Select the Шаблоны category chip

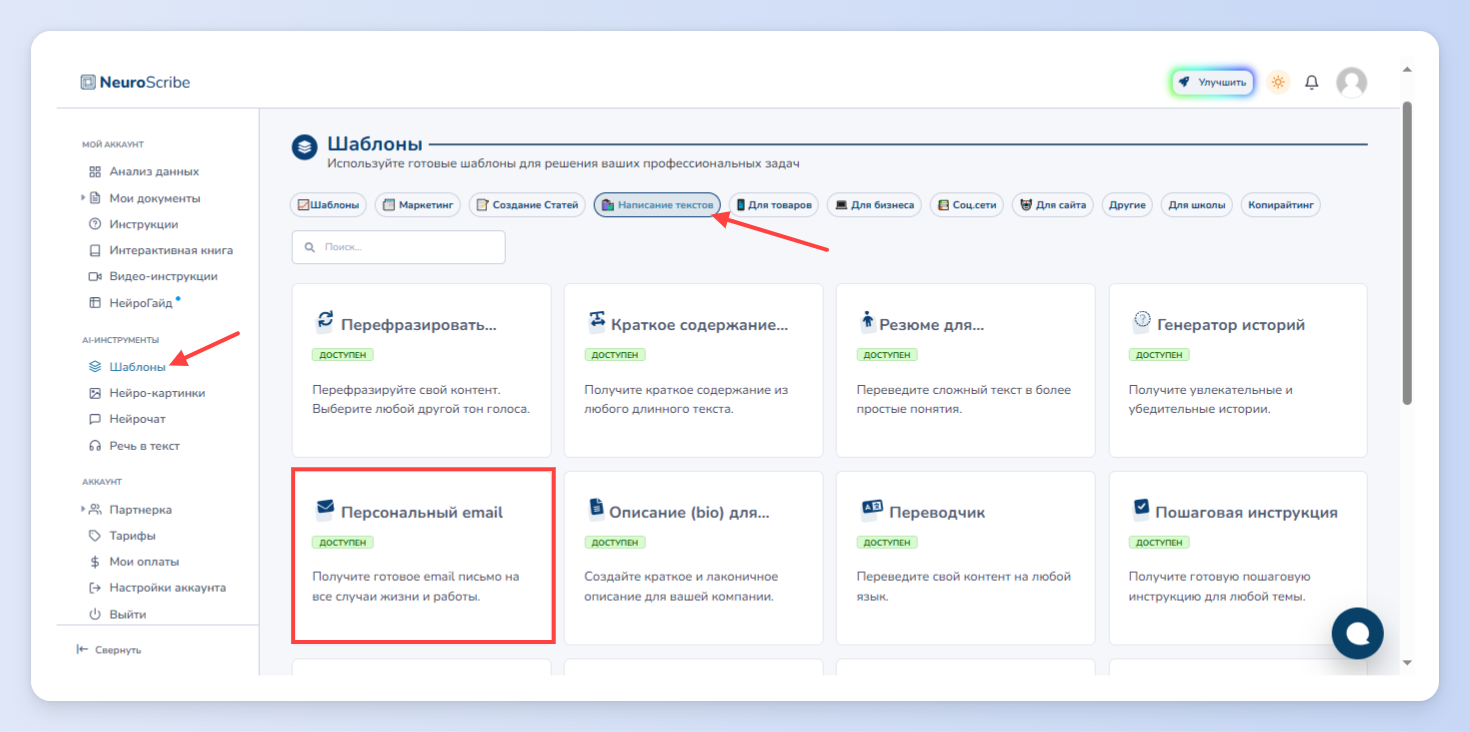(x=329, y=205)
